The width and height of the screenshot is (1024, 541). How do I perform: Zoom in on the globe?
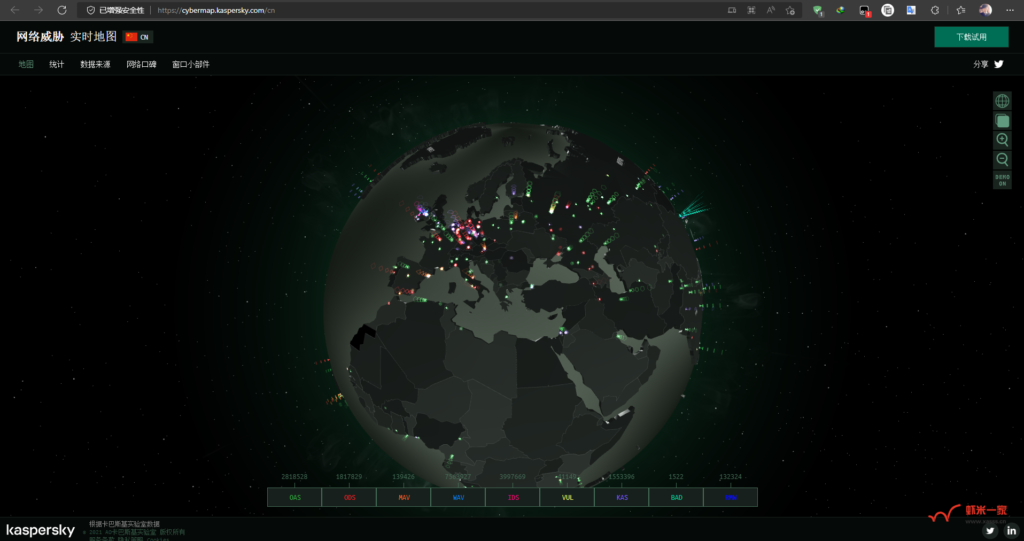coord(1002,140)
